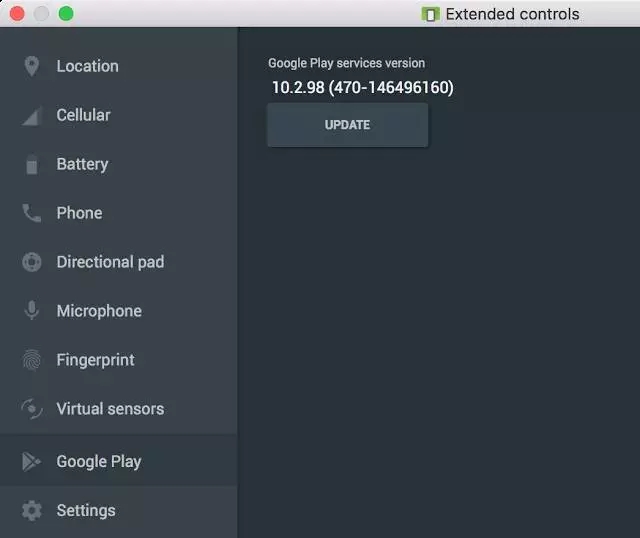Go to the Phone panel
This screenshot has height=538, width=640.
pyautogui.click(x=79, y=213)
